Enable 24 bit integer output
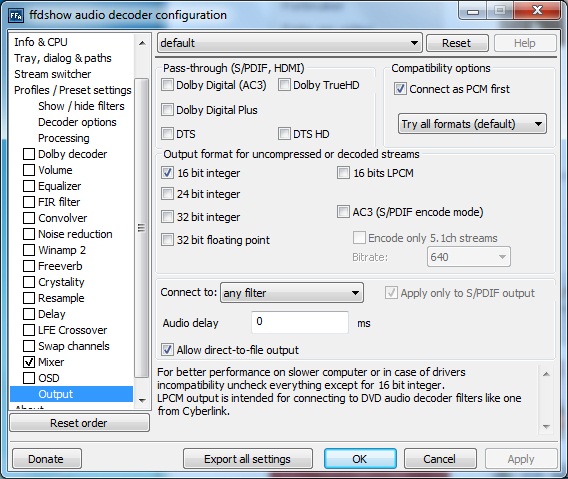568x479 pixels. 167,194
